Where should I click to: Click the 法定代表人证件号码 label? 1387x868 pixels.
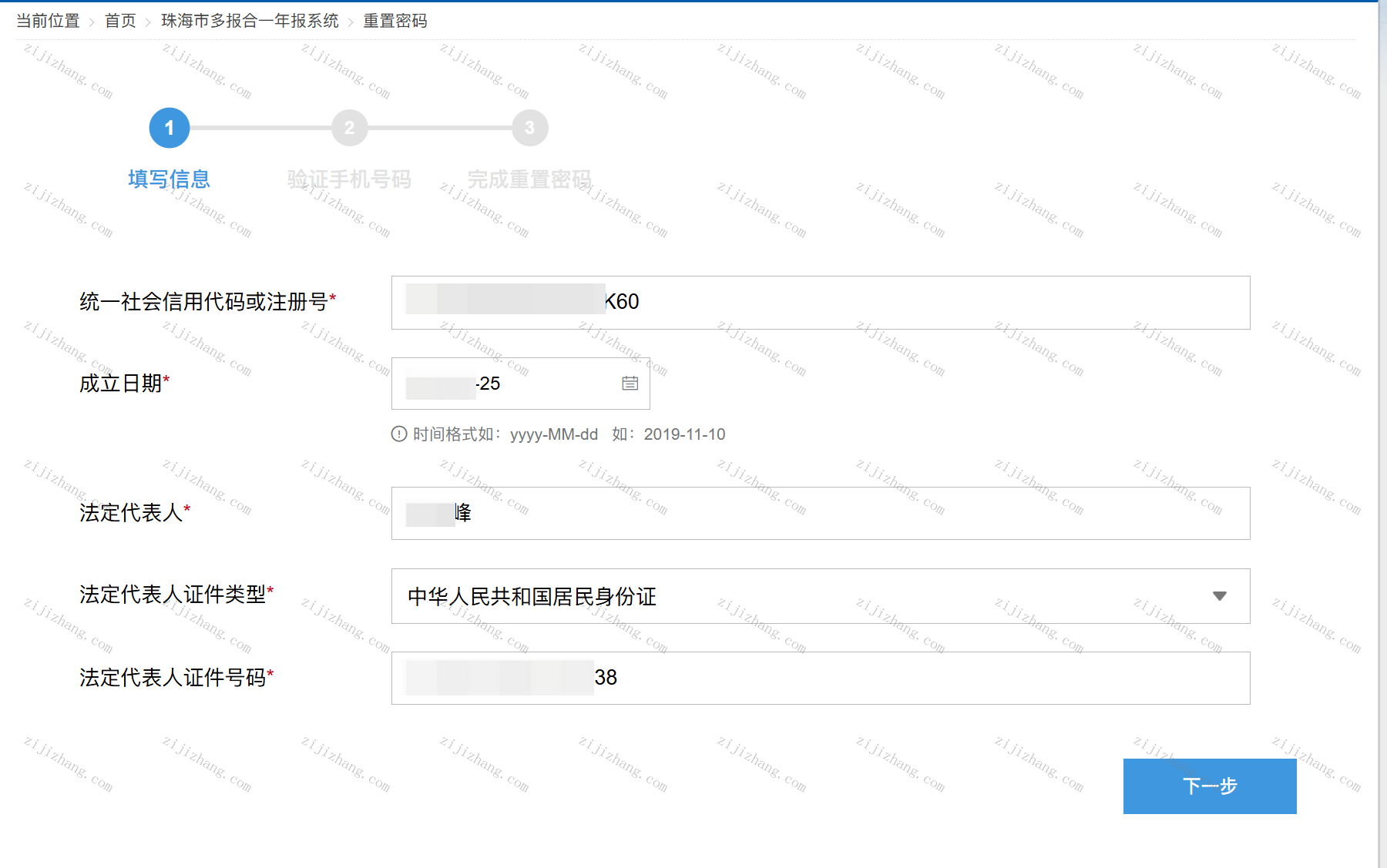[176, 677]
